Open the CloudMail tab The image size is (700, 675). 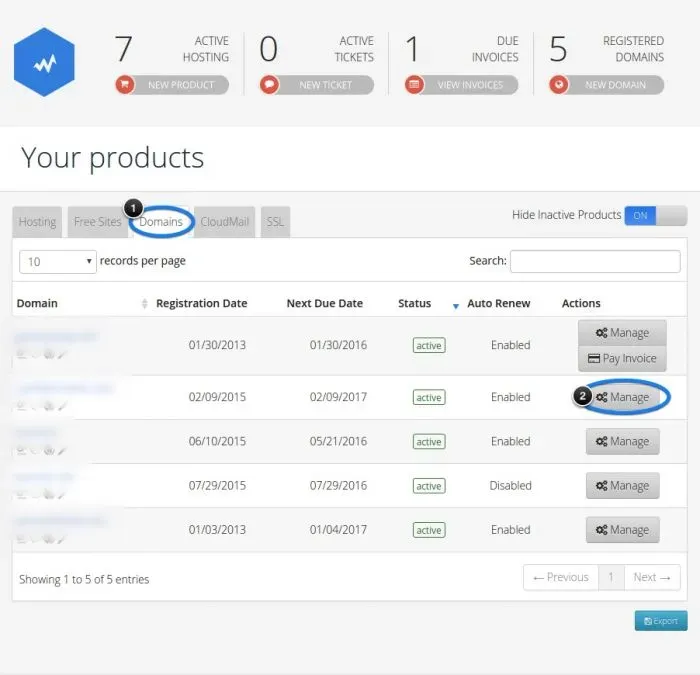click(225, 221)
